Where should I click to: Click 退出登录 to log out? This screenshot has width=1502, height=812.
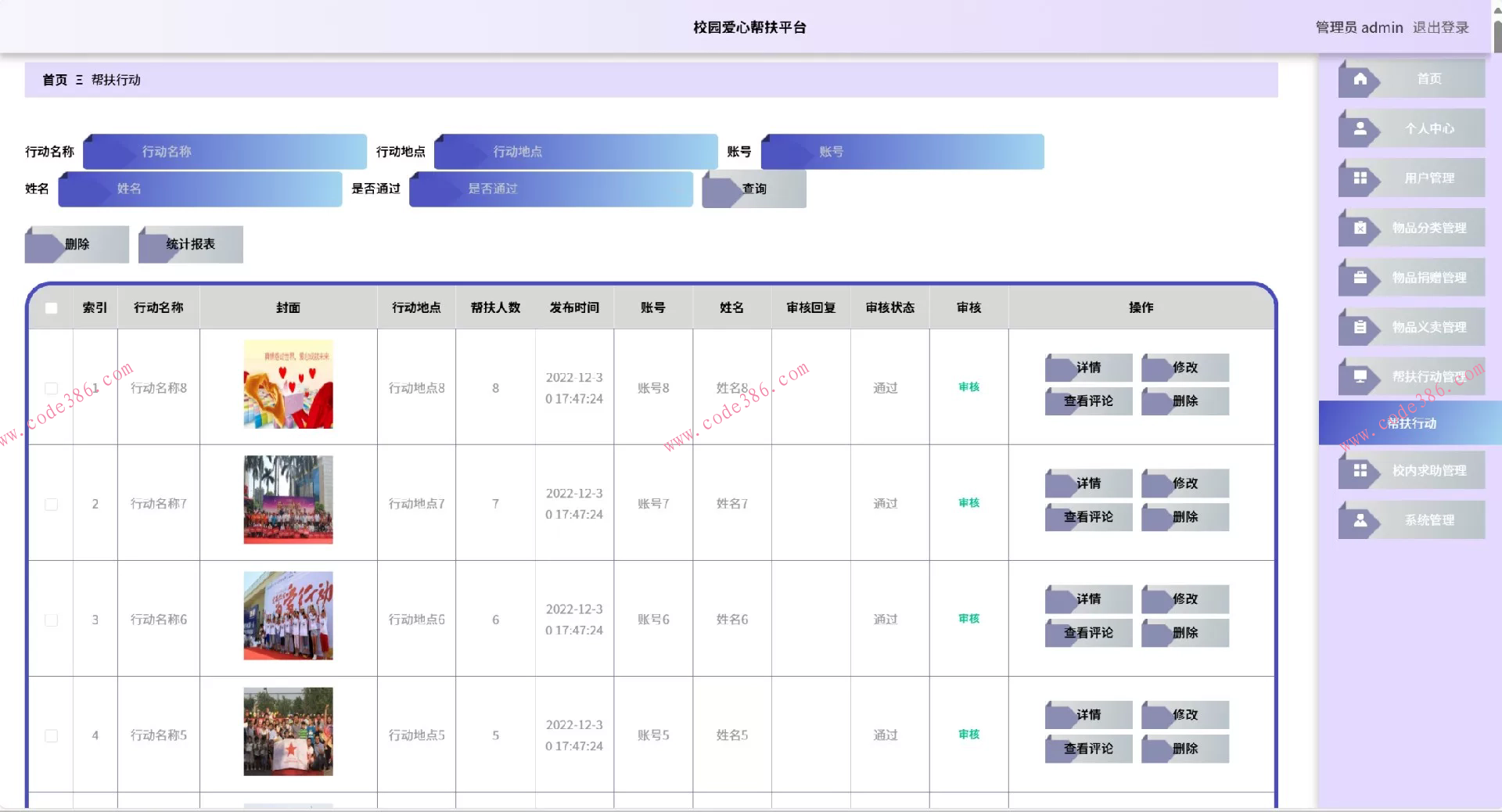[x=1440, y=27]
